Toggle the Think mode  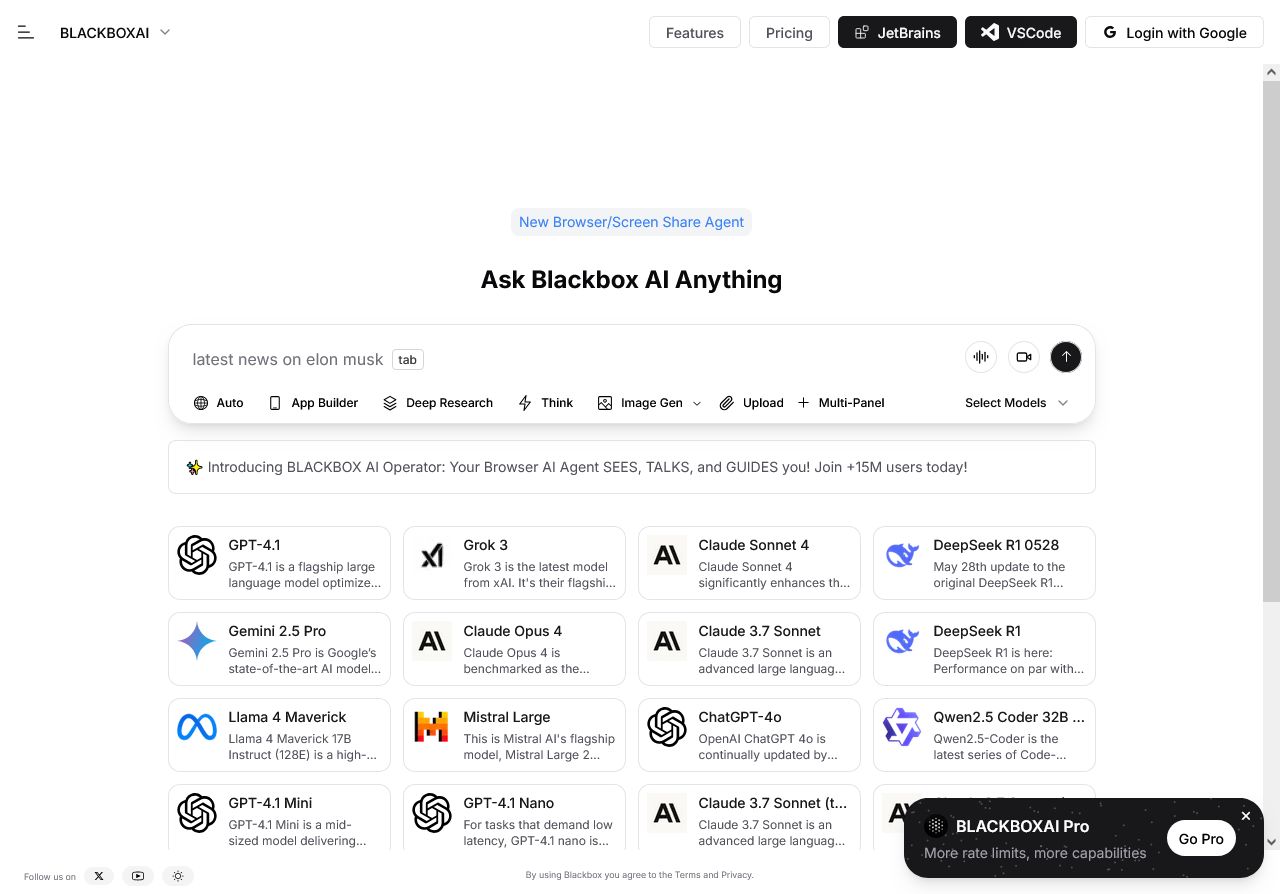(x=545, y=403)
